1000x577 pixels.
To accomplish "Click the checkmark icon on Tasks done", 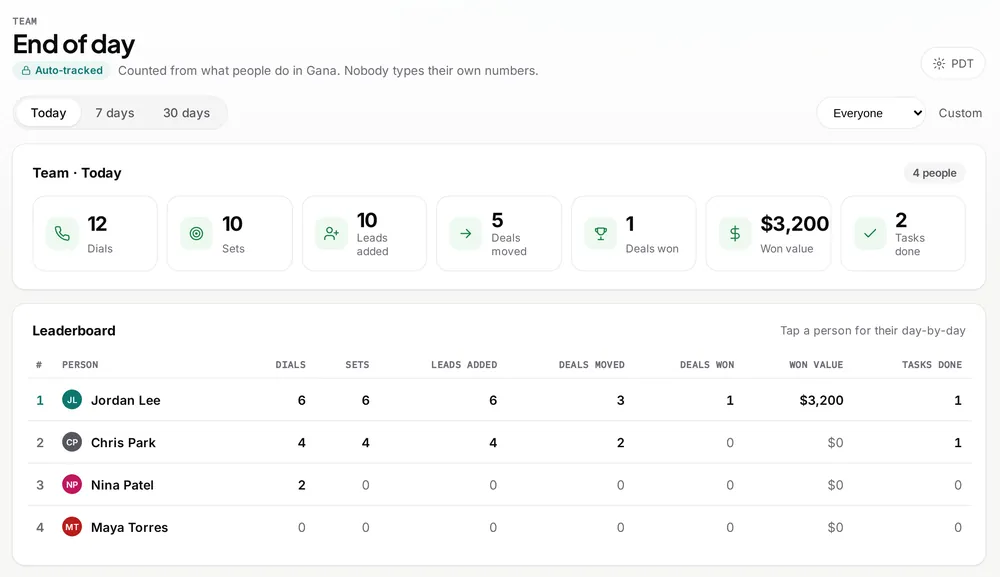I will click(870, 233).
